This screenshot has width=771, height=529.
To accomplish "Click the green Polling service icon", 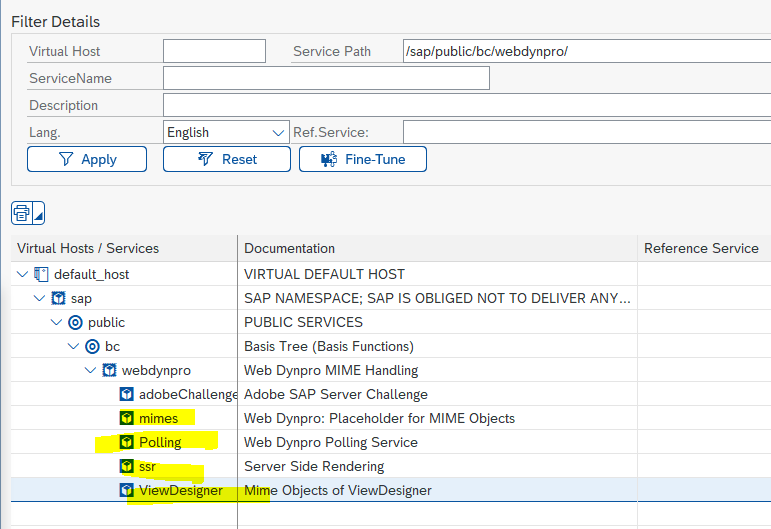I will (x=126, y=442).
